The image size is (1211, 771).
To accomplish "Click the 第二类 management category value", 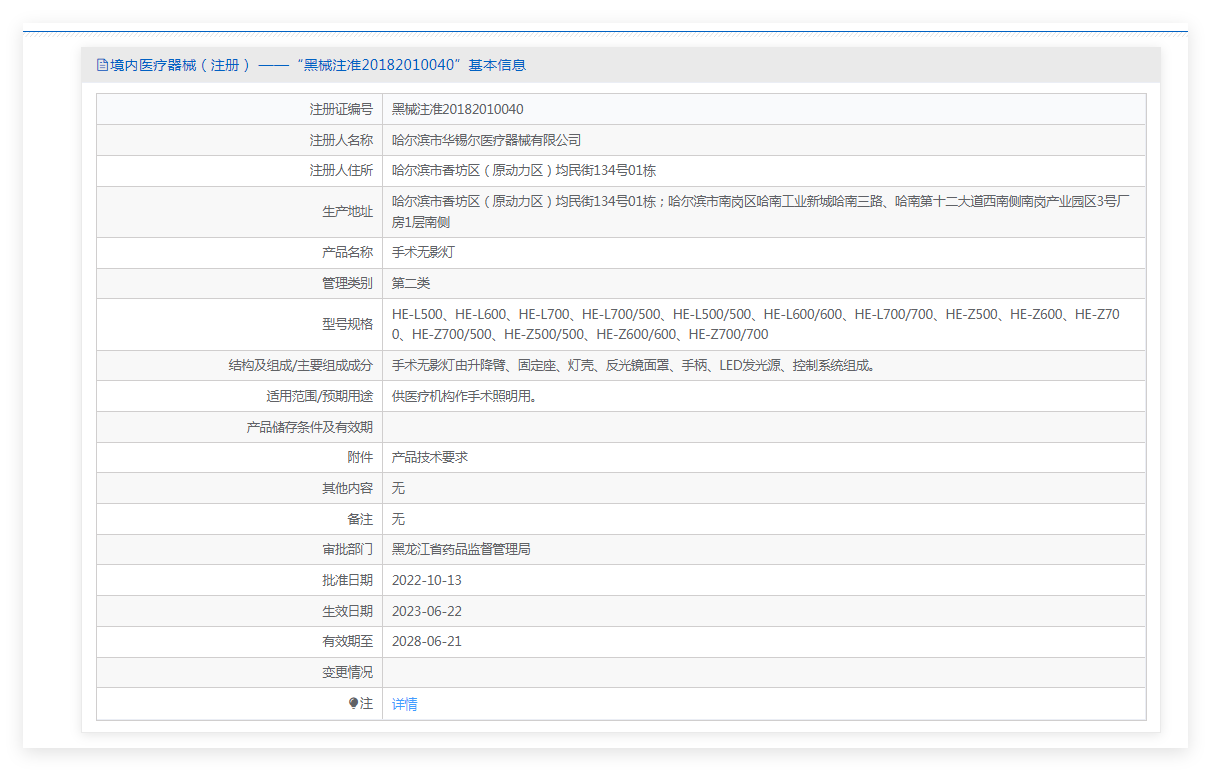I will pyautogui.click(x=411, y=283).
